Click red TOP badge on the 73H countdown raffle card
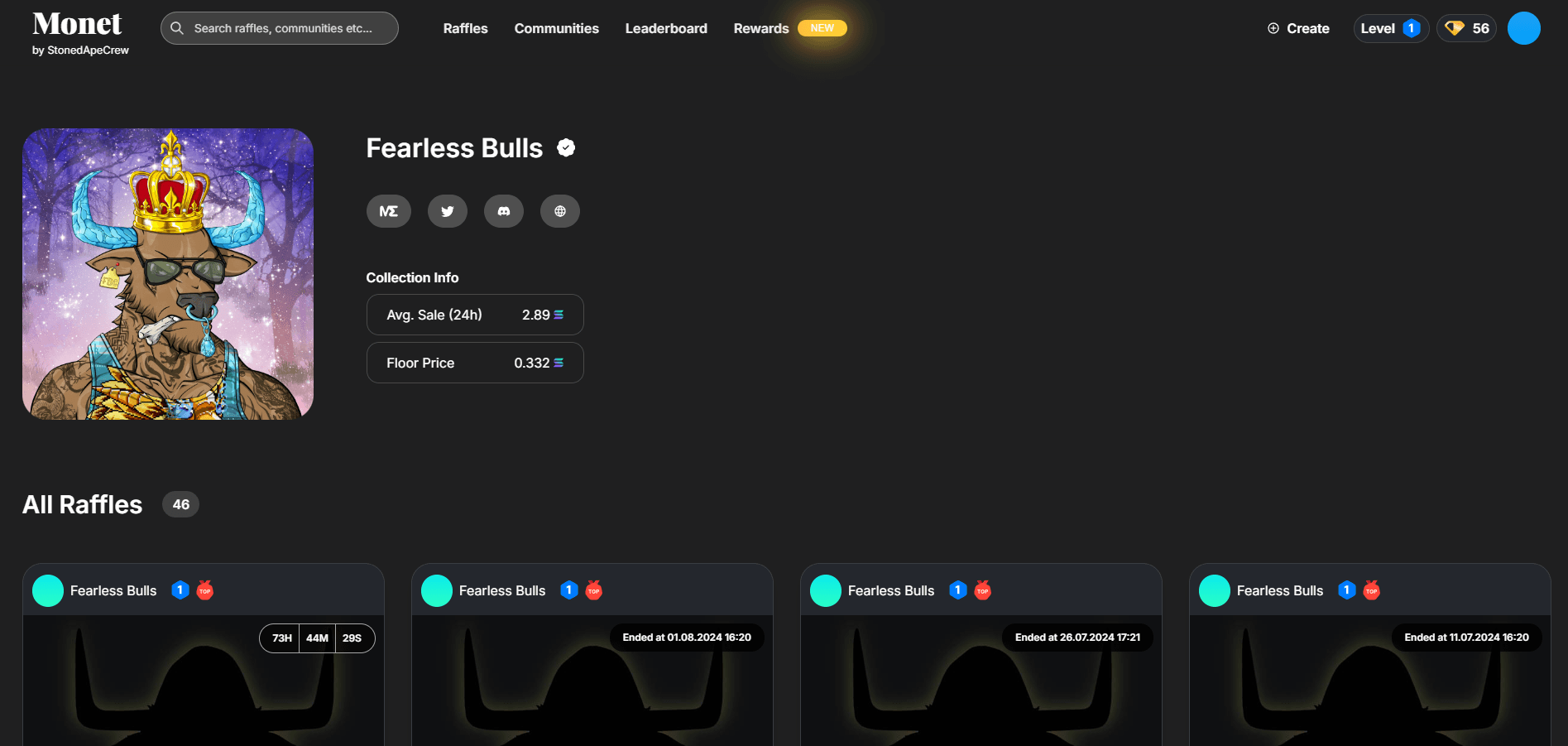Image resolution: width=1568 pixels, height=746 pixels. (x=205, y=590)
